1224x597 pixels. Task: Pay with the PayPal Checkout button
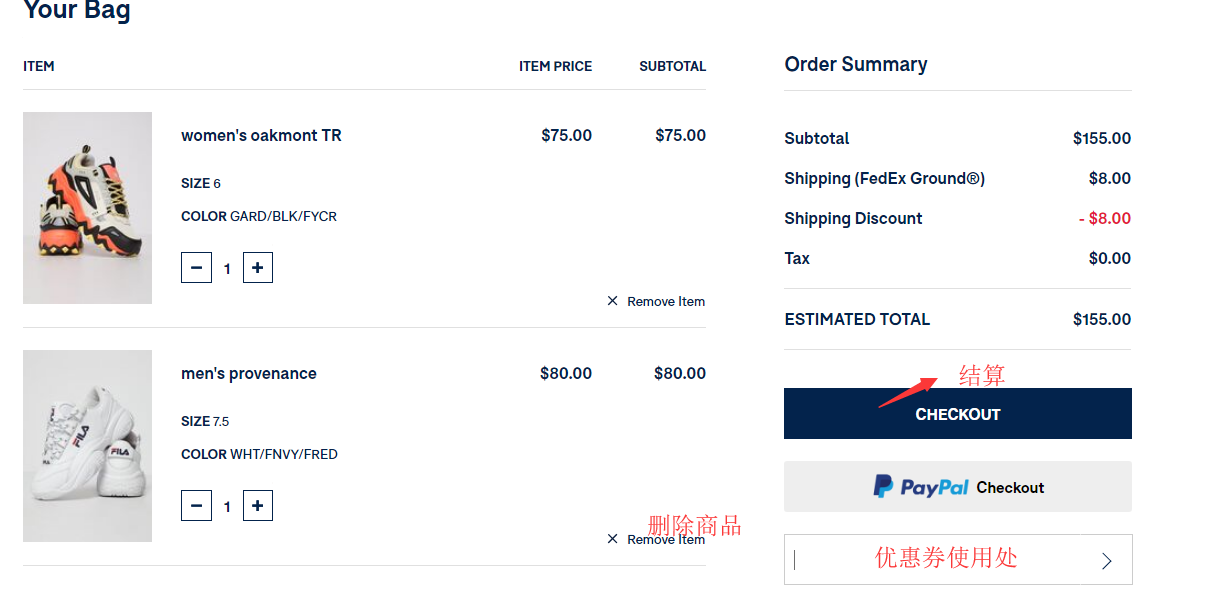point(957,487)
